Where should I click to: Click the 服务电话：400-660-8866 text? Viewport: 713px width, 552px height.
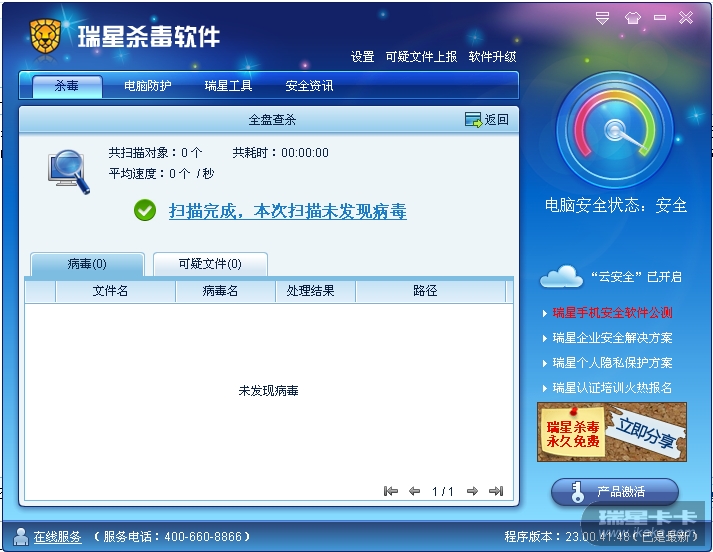pos(173,537)
